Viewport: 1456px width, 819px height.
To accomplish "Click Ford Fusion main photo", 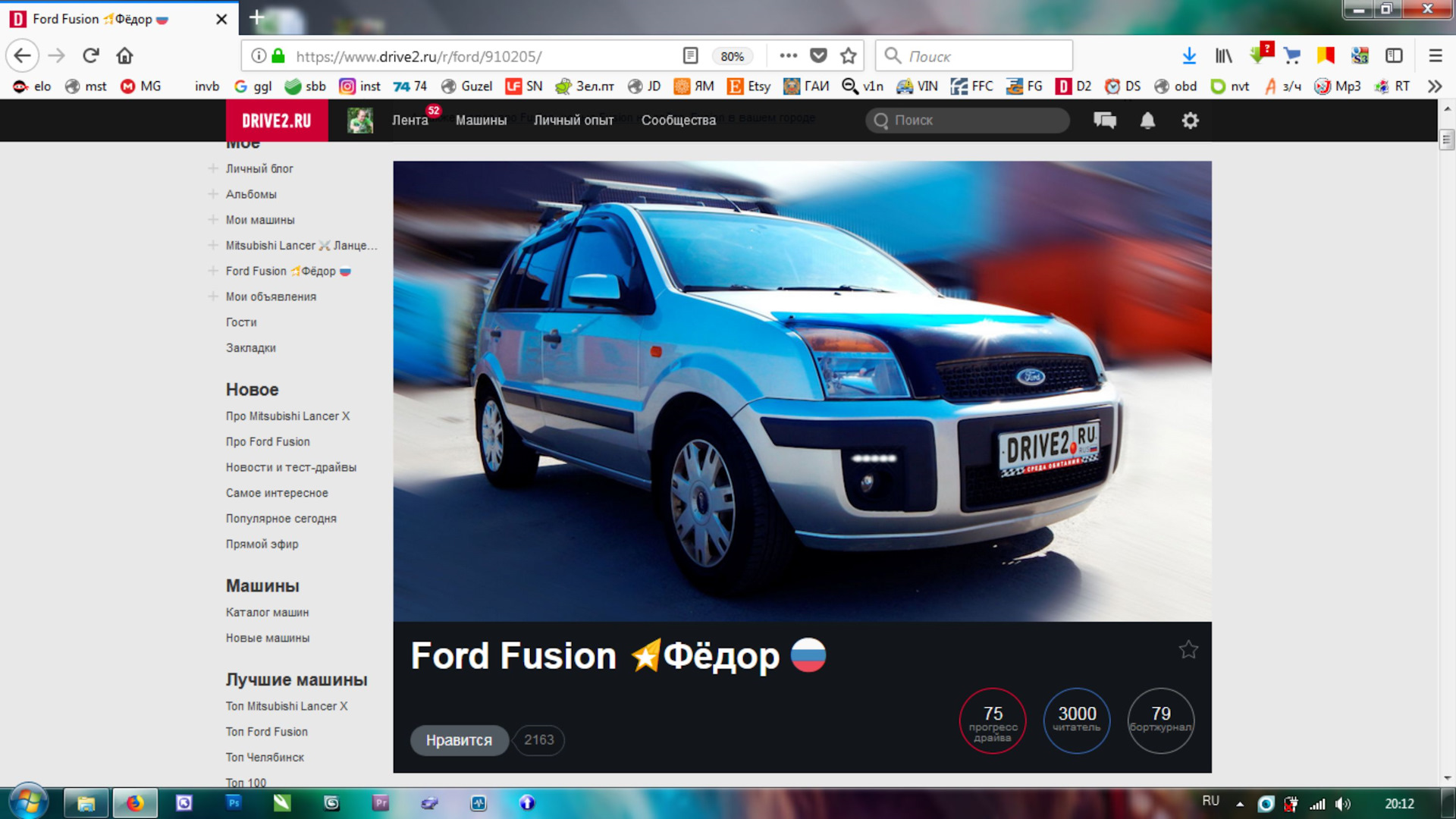I will pos(802,391).
